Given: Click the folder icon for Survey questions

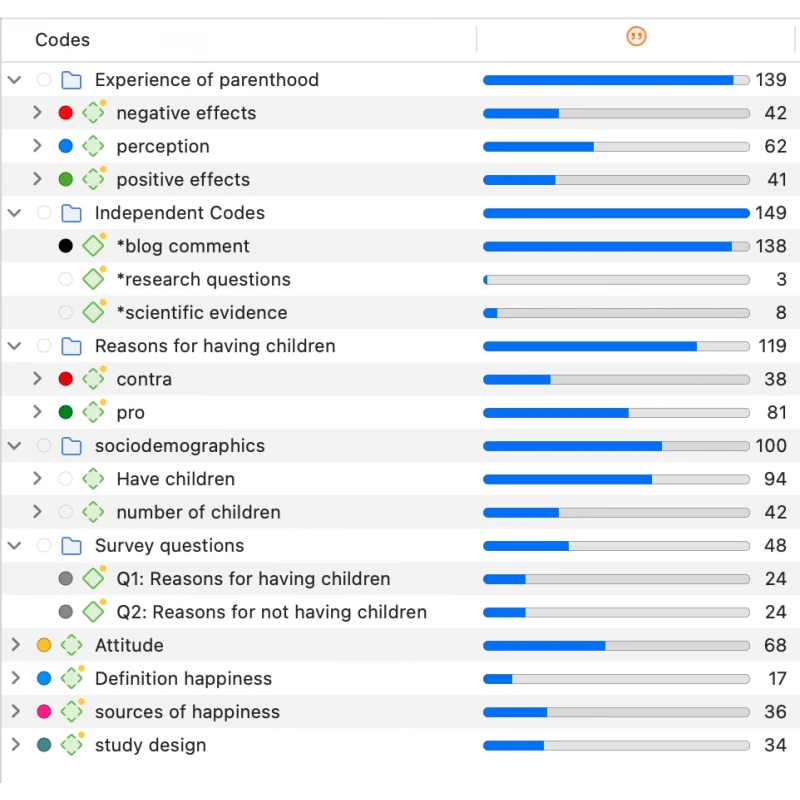Looking at the screenshot, I should [71, 546].
